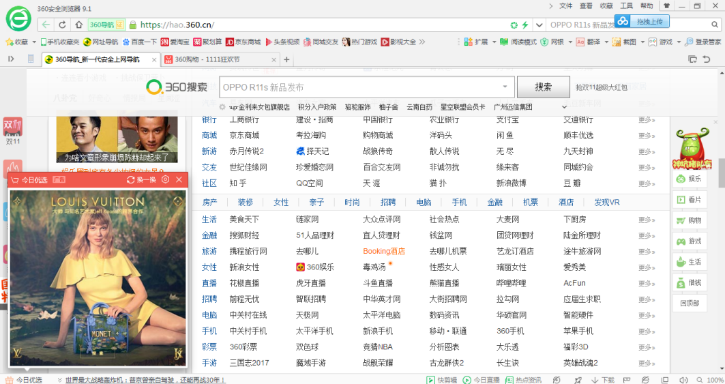Screen dimensions: 725x384
Task: Click the sound mute speaker icon in status bar
Action: click(x=683, y=380)
